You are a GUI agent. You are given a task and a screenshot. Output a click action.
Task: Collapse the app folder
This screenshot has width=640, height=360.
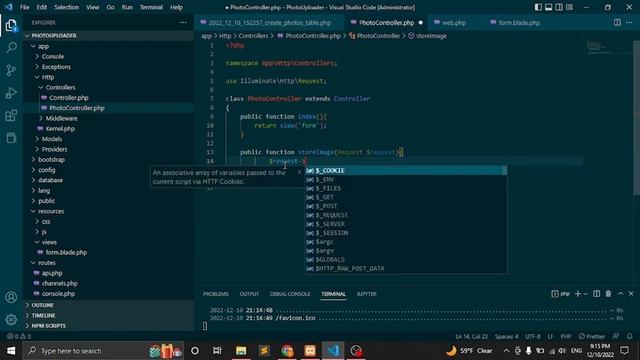(43, 46)
